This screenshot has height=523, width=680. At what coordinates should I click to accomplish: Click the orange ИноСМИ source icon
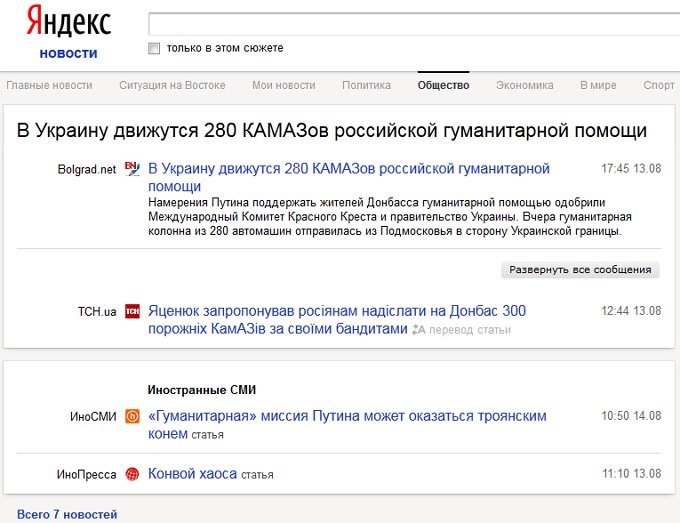132,416
